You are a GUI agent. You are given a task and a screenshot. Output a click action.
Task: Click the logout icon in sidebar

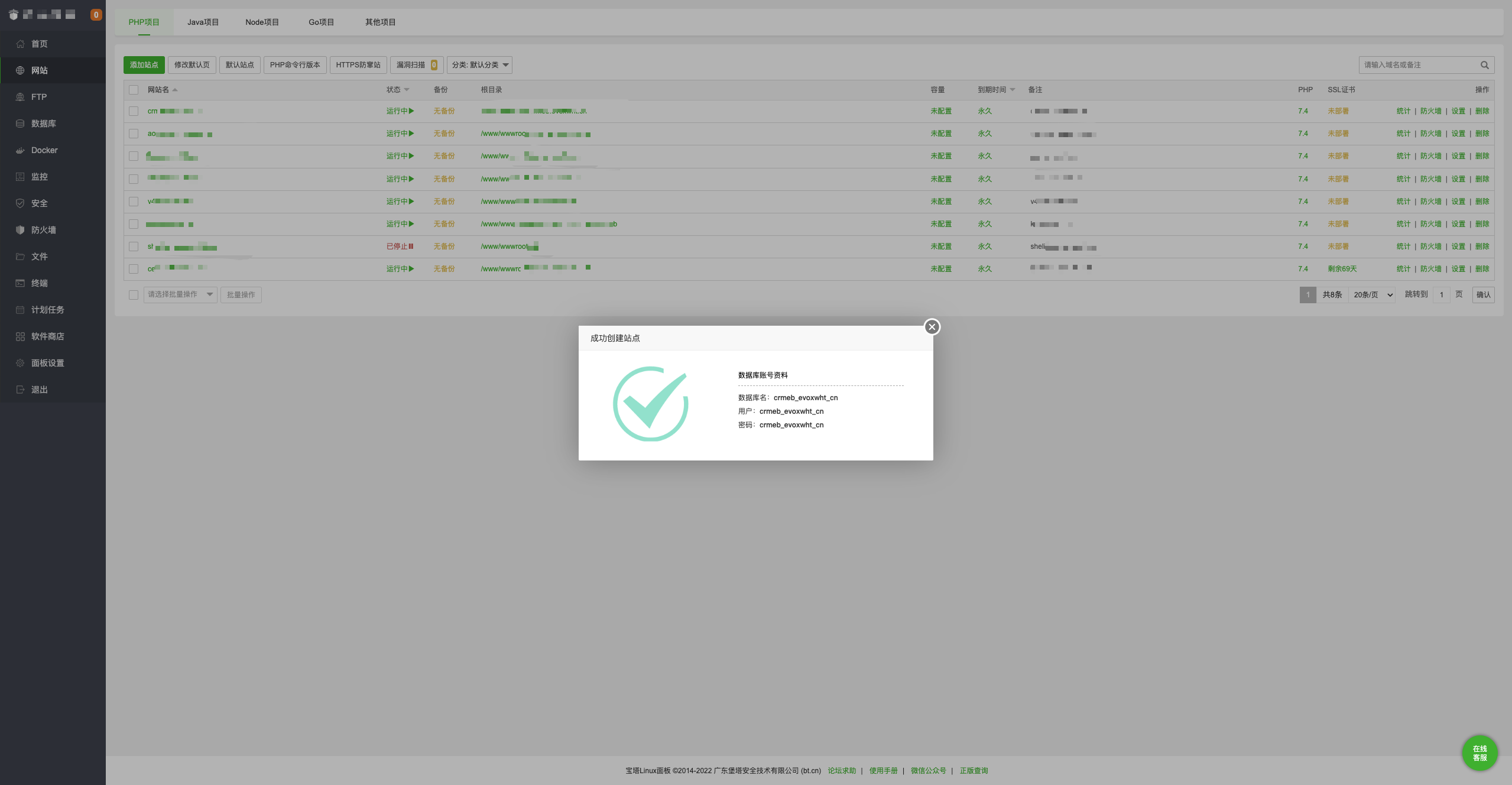(20, 390)
